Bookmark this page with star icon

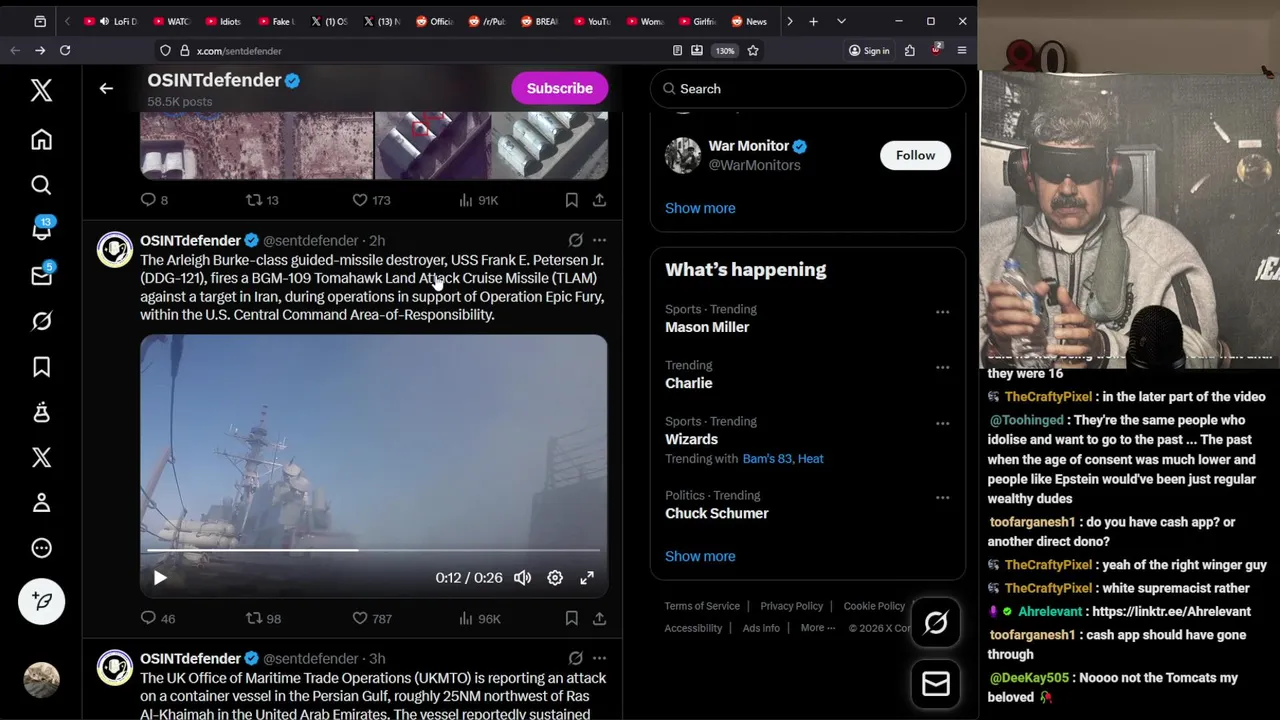point(753,51)
